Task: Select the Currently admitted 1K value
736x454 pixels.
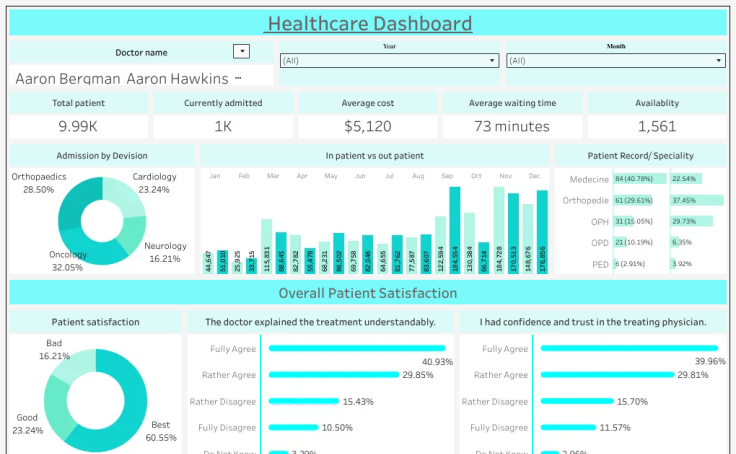Action: [223, 126]
